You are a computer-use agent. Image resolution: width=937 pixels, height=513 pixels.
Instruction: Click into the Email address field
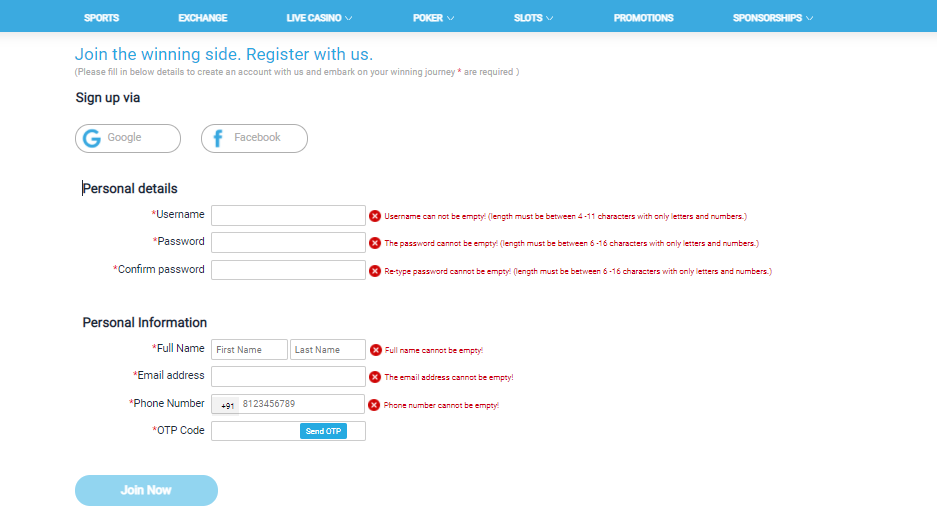point(288,376)
